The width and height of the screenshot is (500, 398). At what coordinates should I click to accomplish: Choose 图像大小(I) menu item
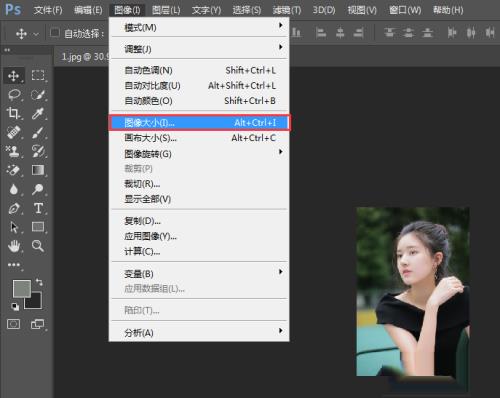[199, 123]
